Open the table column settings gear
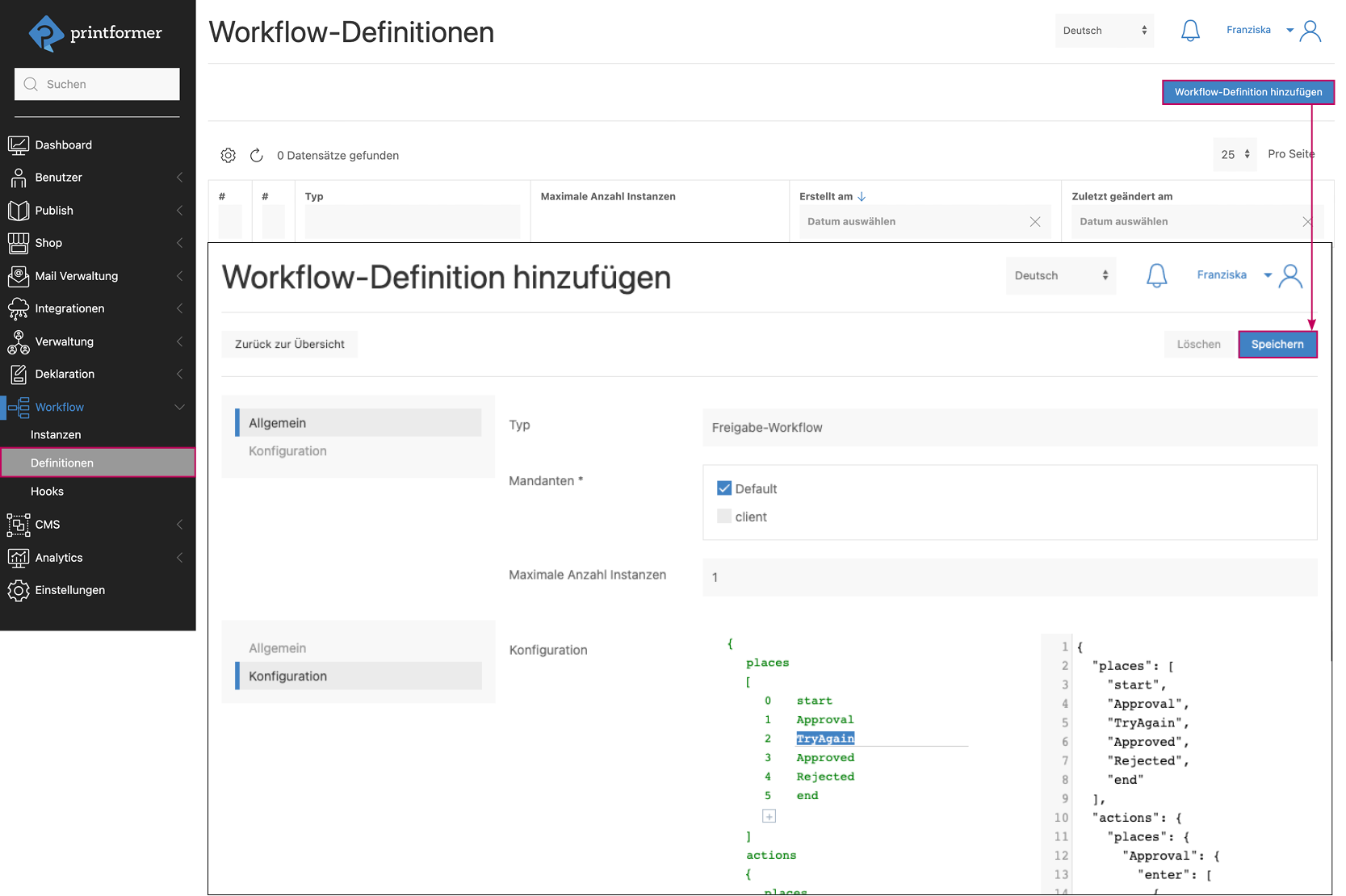Image resolution: width=1346 pixels, height=896 pixels. point(228,155)
